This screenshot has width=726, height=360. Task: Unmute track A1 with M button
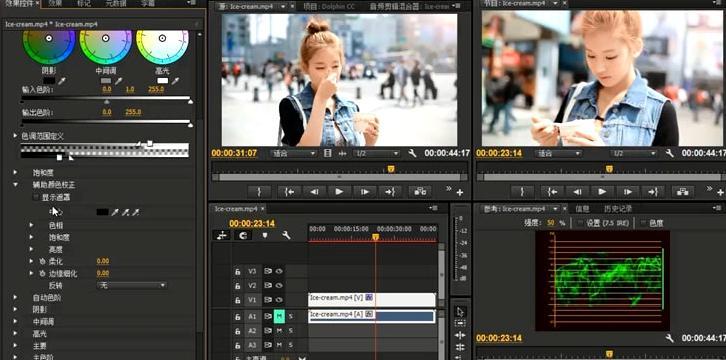279,317
